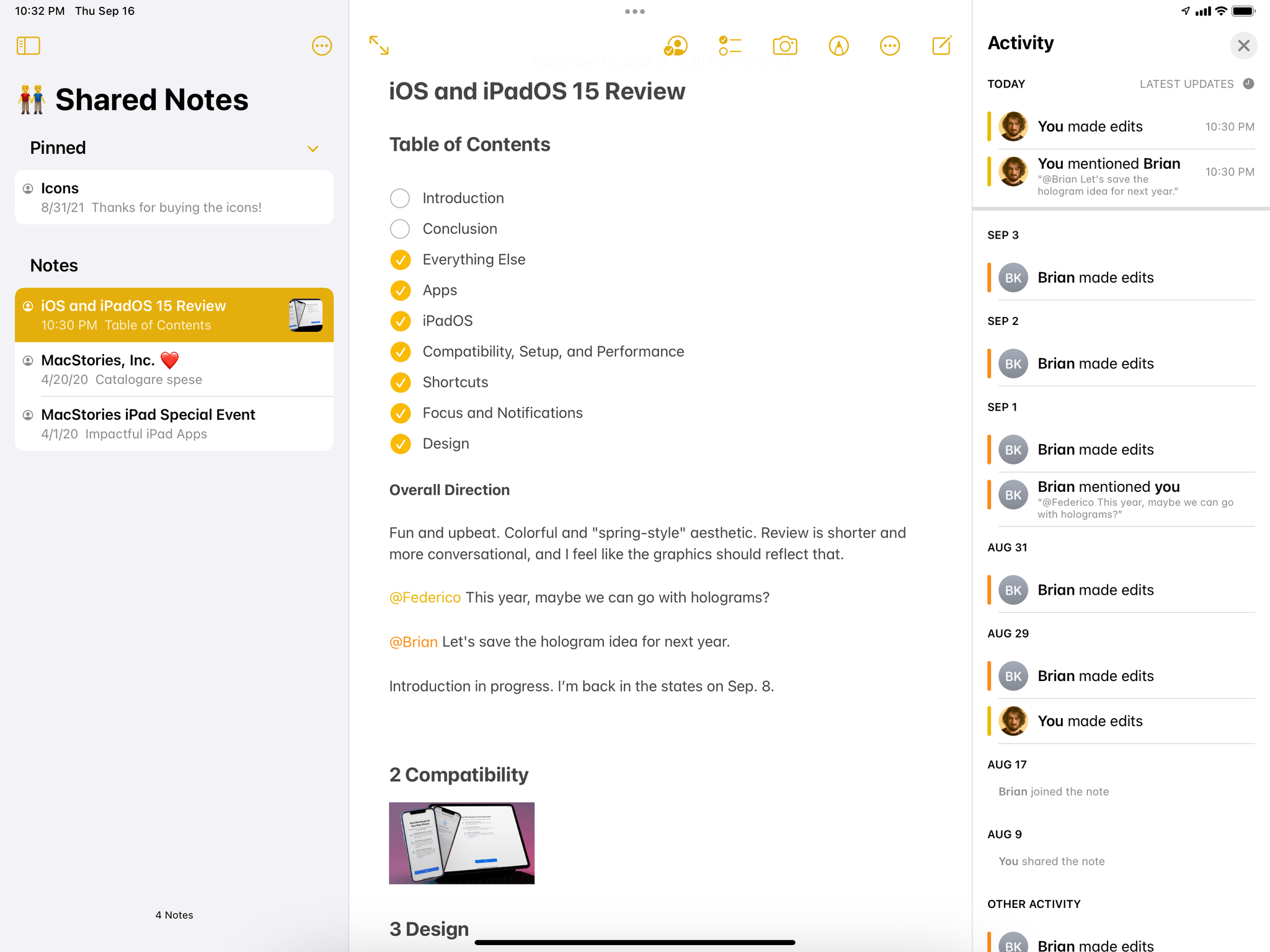1270x952 pixels.
Task: Select Aug 29 'Brian made edits' entry
Action: pos(1121,676)
